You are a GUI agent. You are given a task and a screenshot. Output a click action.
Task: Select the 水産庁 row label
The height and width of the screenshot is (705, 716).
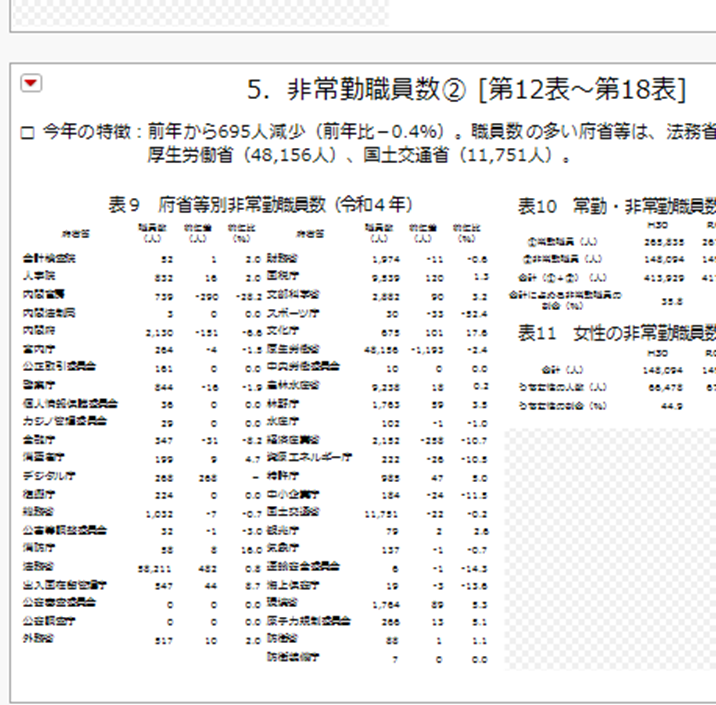coord(283,422)
